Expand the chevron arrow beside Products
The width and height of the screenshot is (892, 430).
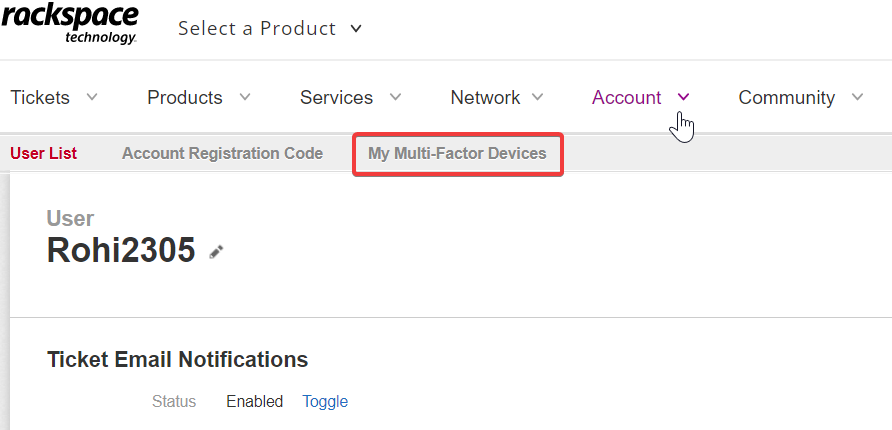point(245,97)
